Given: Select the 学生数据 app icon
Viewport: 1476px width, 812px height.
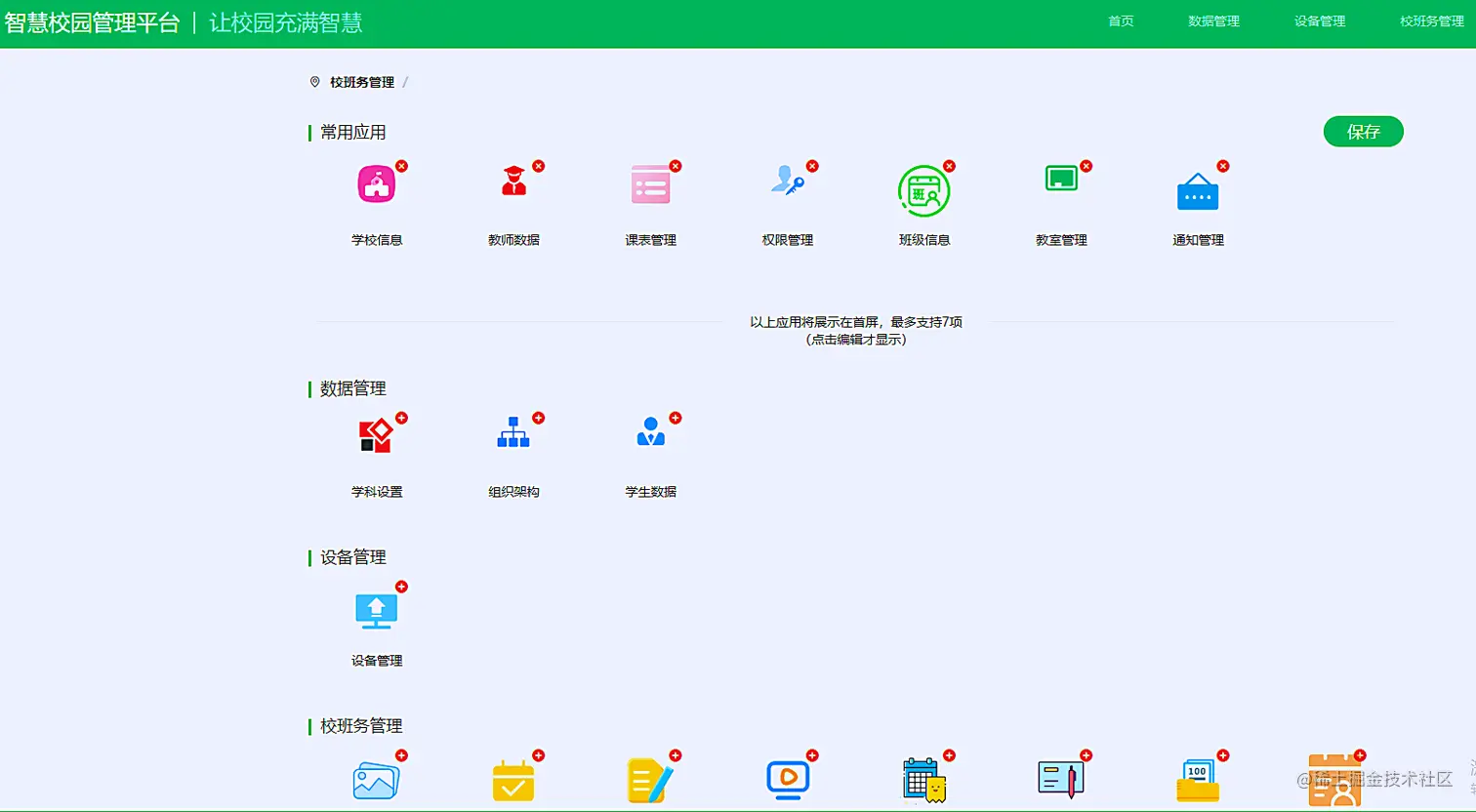Looking at the screenshot, I should tap(650, 431).
